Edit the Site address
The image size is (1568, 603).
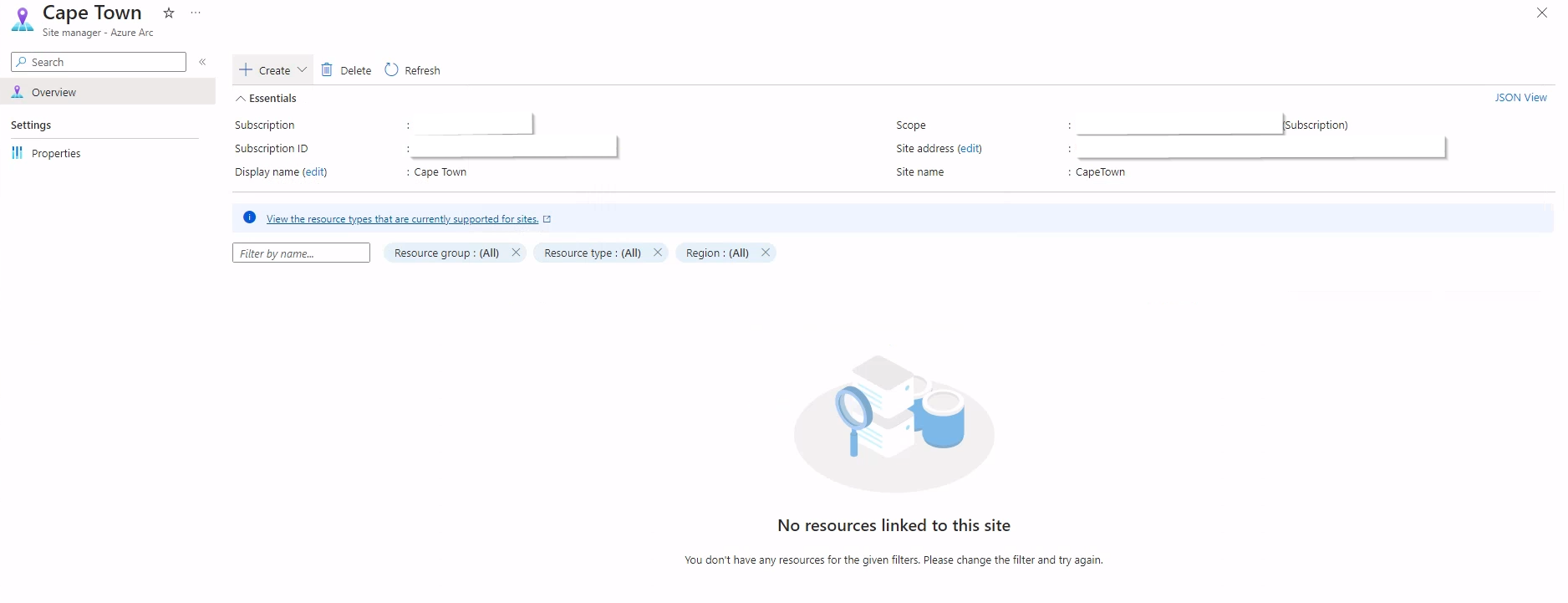tap(970, 149)
